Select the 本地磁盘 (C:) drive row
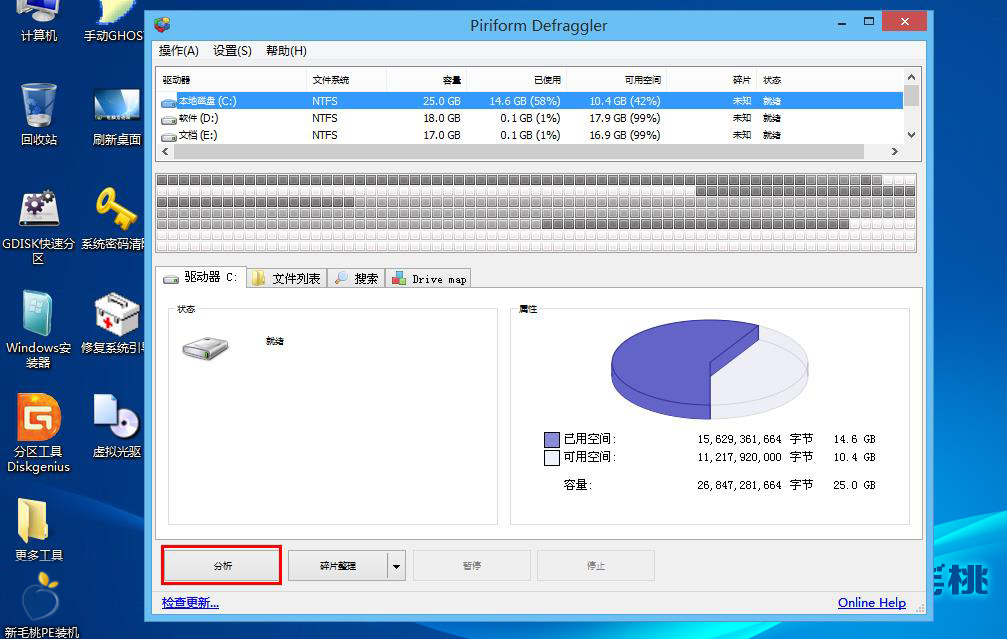The height and width of the screenshot is (639, 1007). 530,101
